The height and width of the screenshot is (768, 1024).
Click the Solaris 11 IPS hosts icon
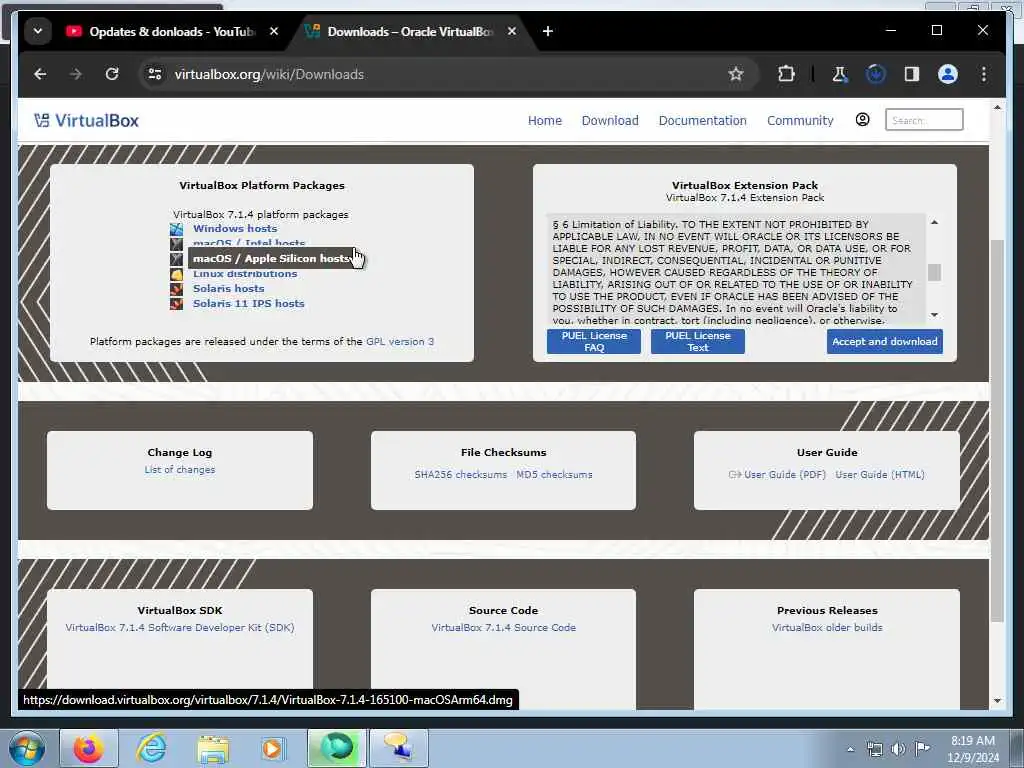pyautogui.click(x=176, y=304)
